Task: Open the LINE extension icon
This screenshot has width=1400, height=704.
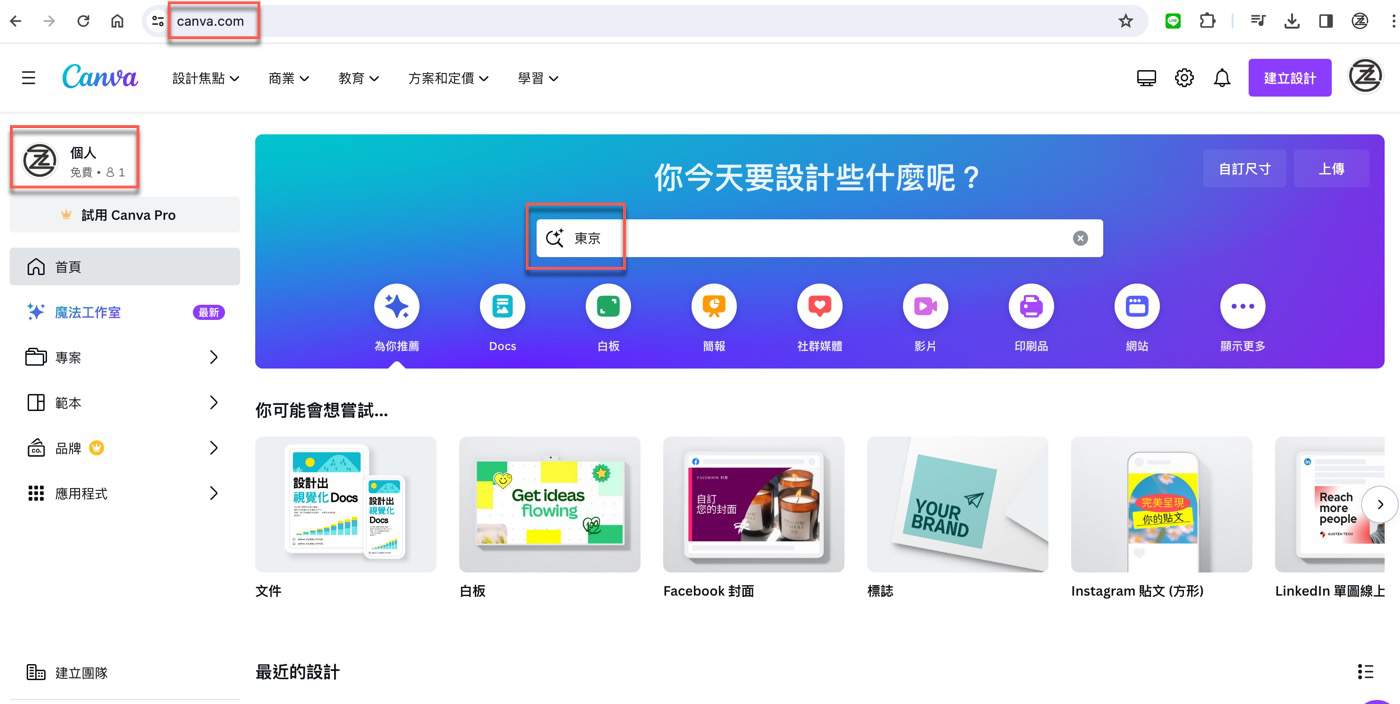Action: click(x=1174, y=21)
